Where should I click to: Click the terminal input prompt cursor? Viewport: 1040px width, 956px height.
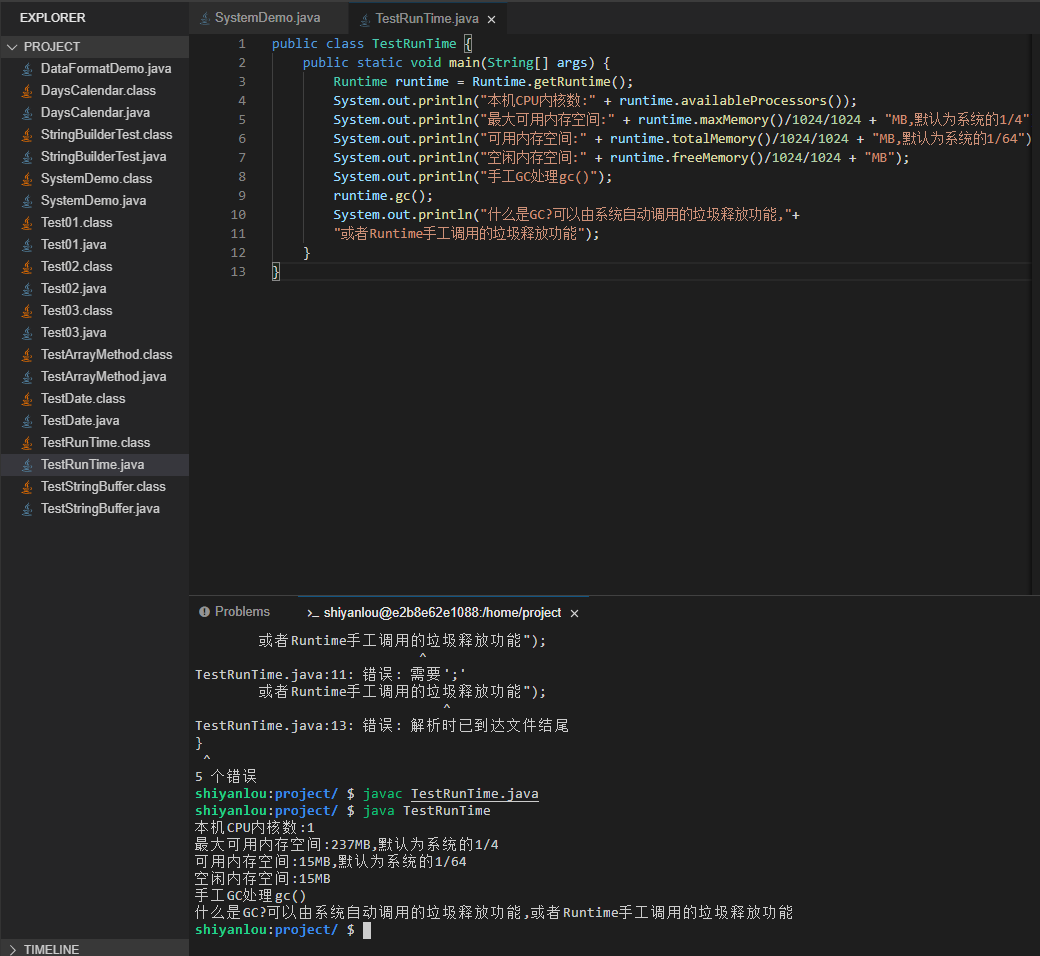367,930
